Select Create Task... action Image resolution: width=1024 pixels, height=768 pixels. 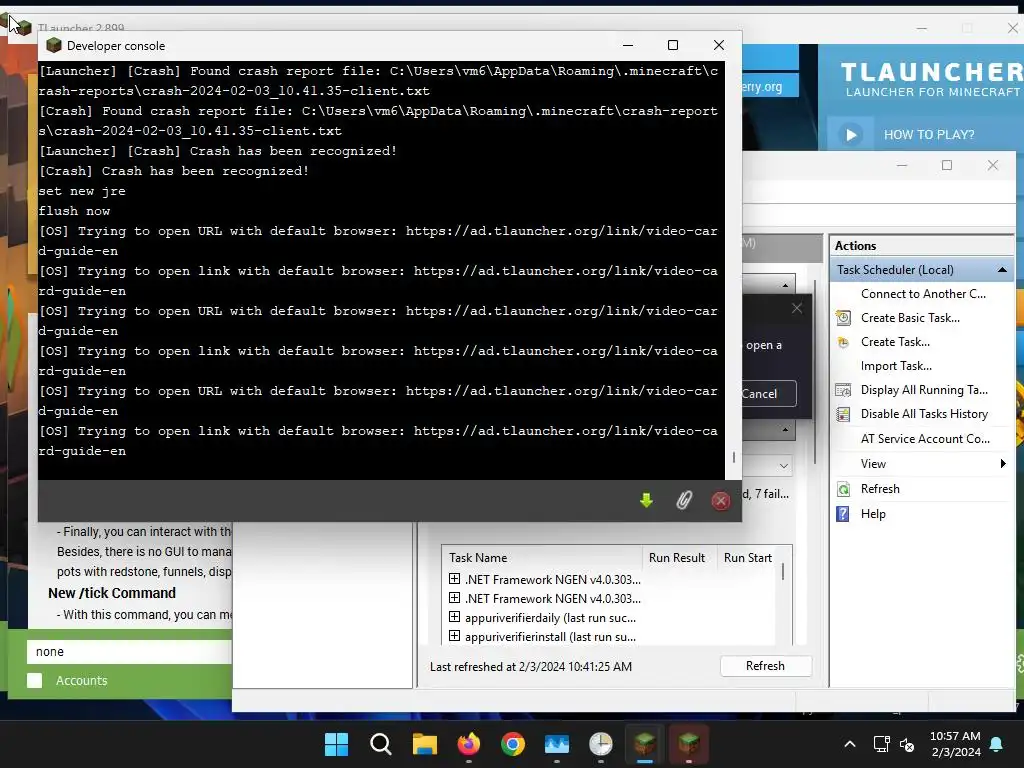click(x=895, y=342)
